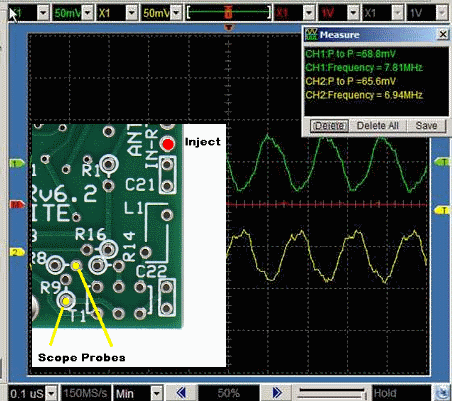Image resolution: width=452 pixels, height=401 pixels.
Task: Open red channel X1 probe dropdown
Action: pos(309,13)
